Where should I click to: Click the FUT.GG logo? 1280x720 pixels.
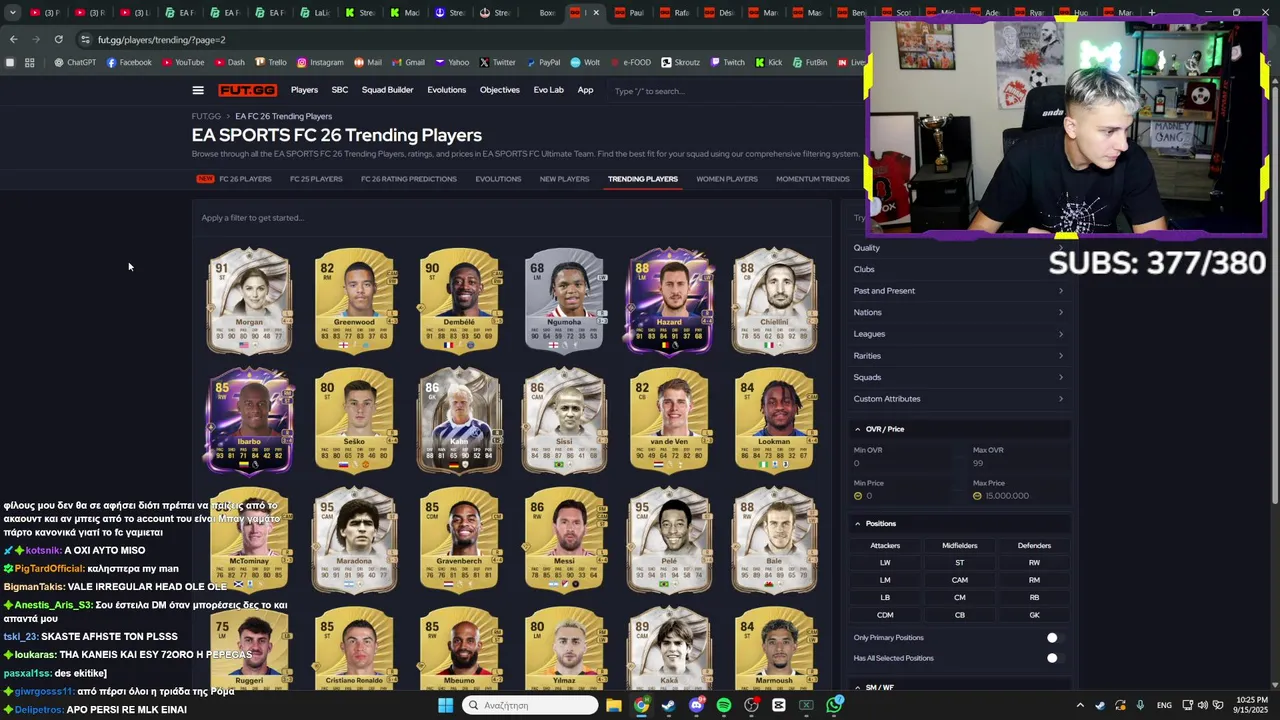247,90
